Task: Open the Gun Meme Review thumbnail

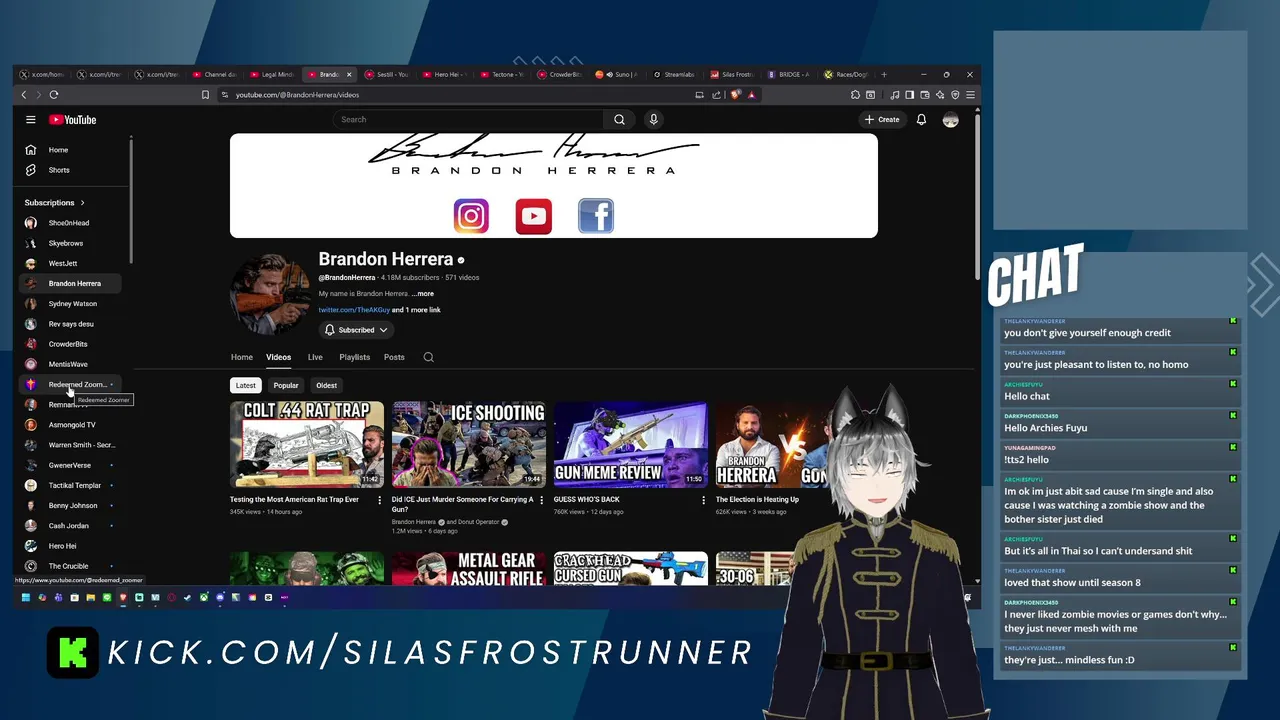Action: coord(631,444)
